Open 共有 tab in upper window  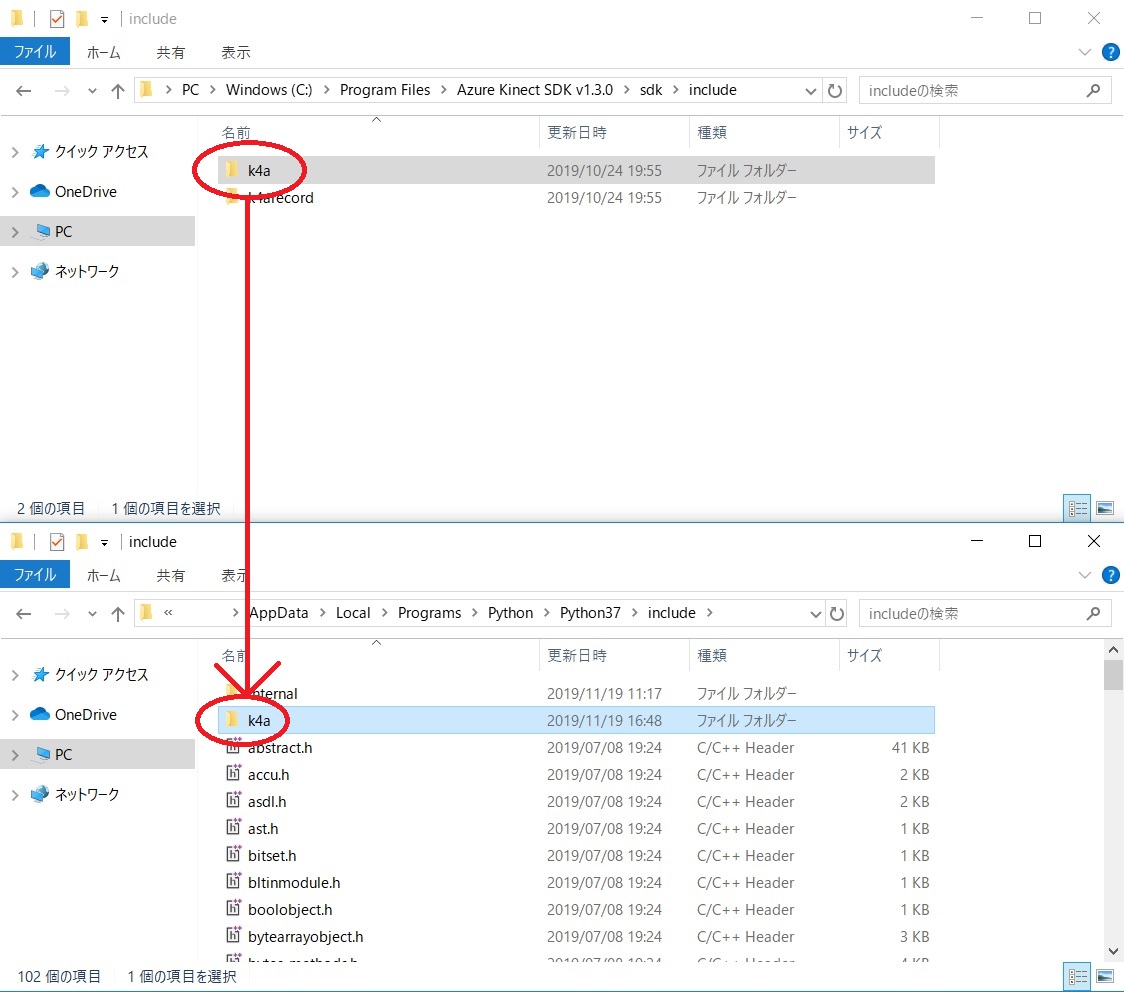171,52
